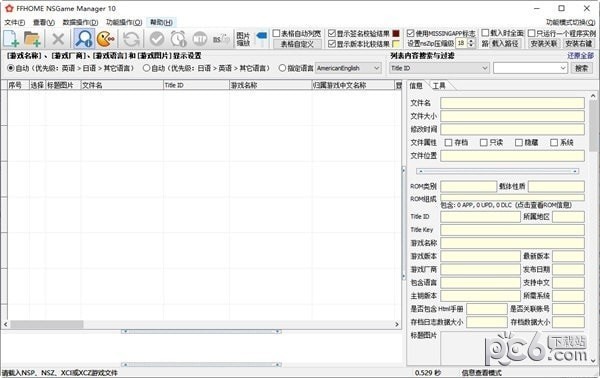Open the 数据操作(D) menu
Image resolution: width=600 pixels, height=378 pixels.
pyautogui.click(x=80, y=22)
